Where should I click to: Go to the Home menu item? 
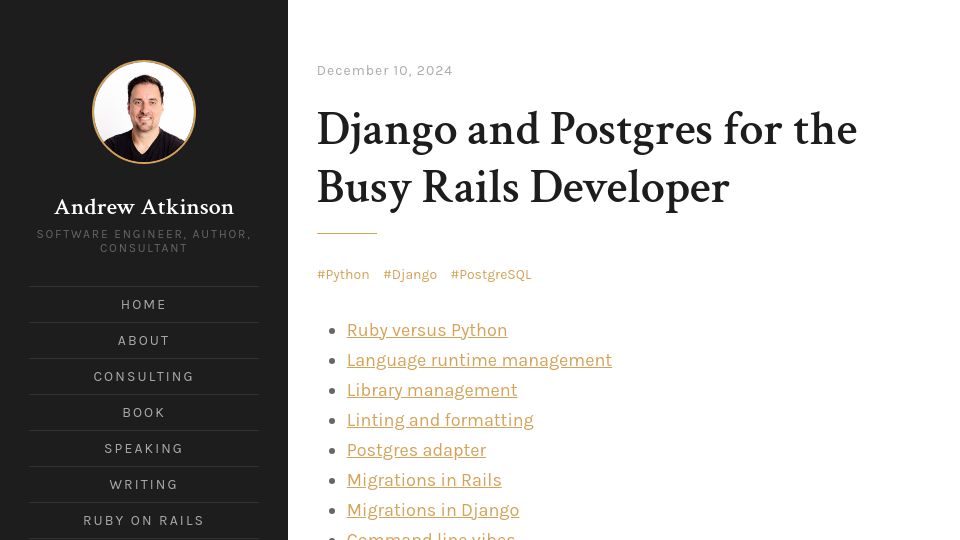click(x=144, y=304)
